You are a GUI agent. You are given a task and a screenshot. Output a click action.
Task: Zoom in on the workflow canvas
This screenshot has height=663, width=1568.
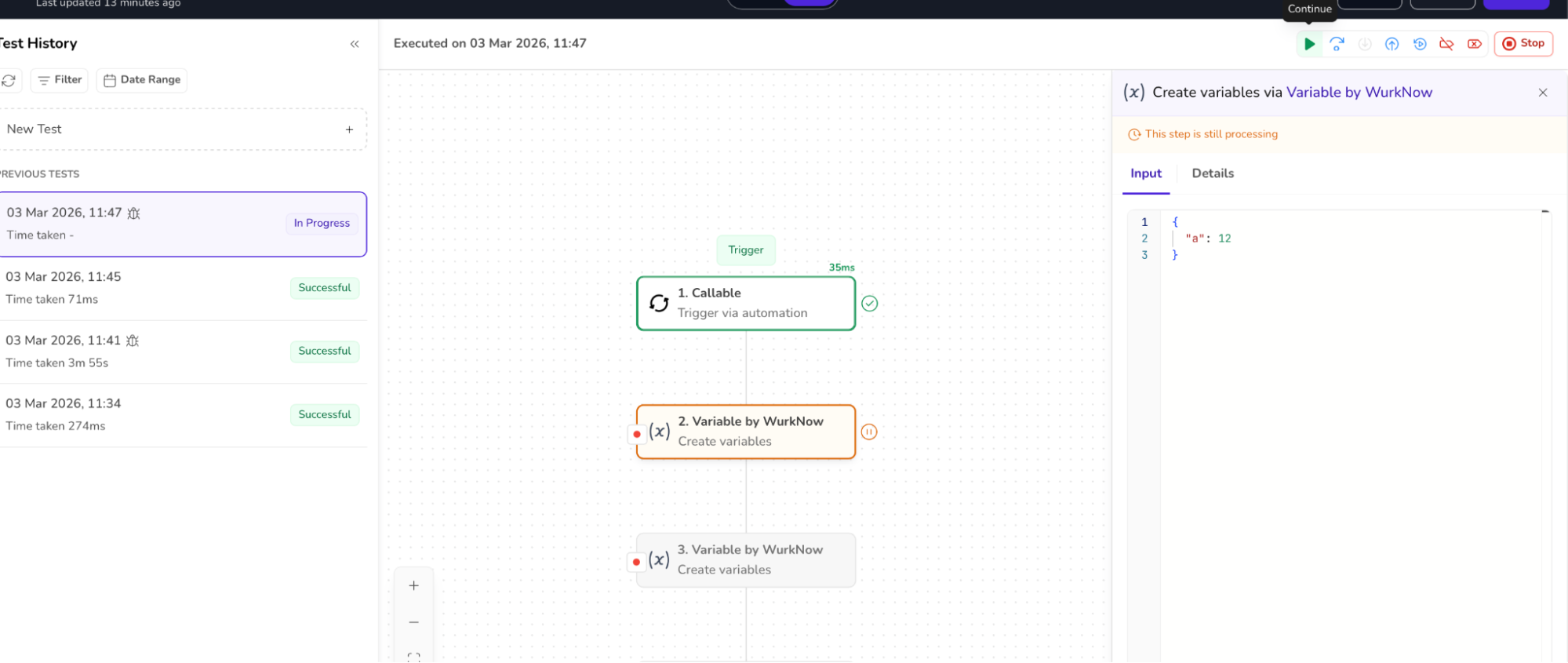[414, 585]
